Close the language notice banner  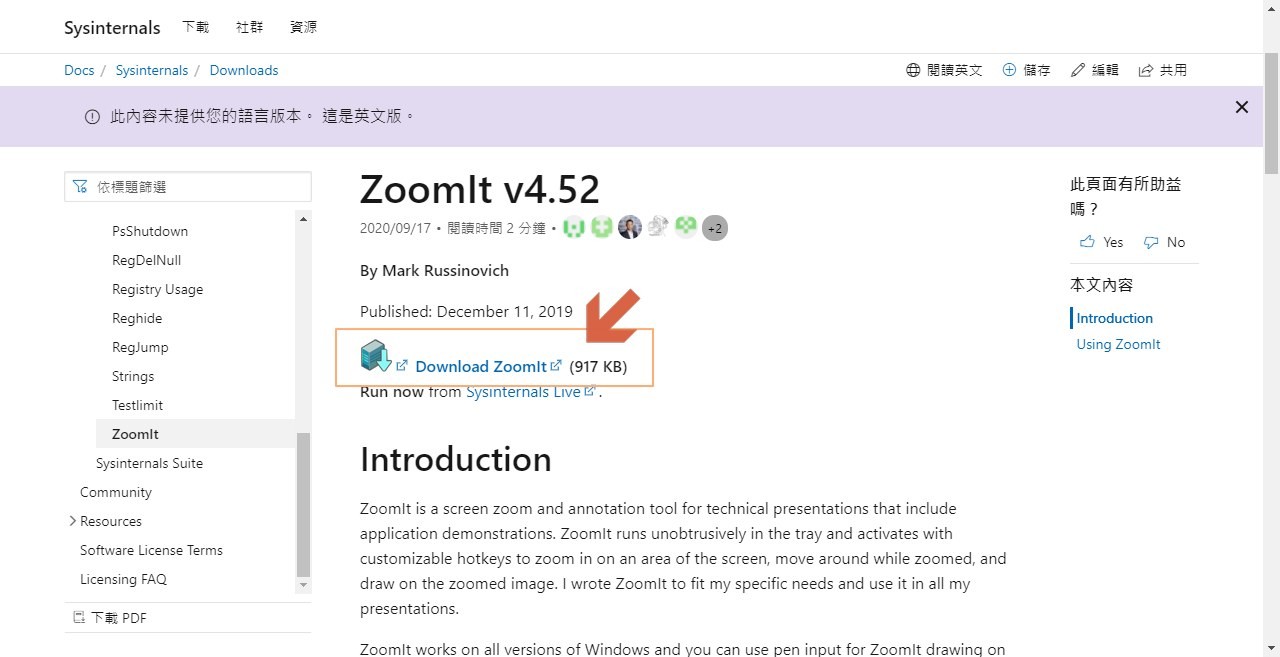pos(1242,107)
